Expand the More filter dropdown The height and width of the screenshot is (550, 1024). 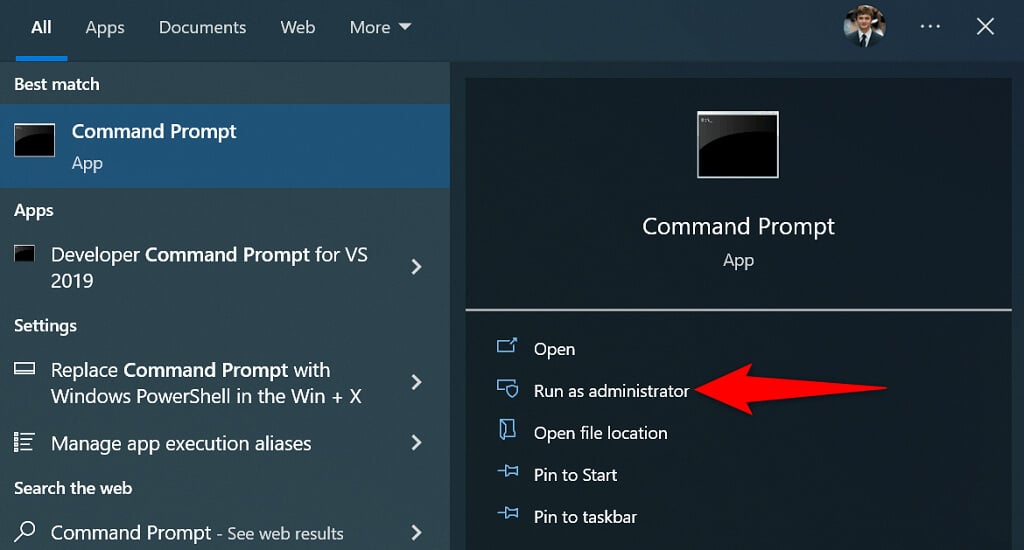(380, 28)
